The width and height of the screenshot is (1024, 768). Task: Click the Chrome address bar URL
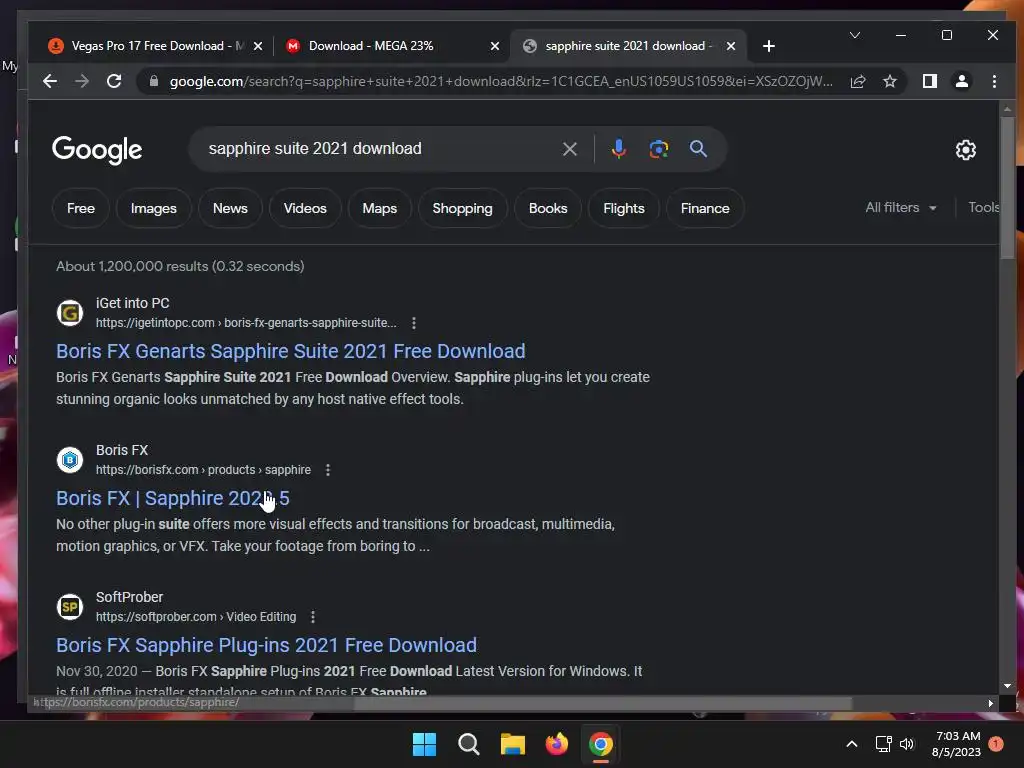(501, 81)
